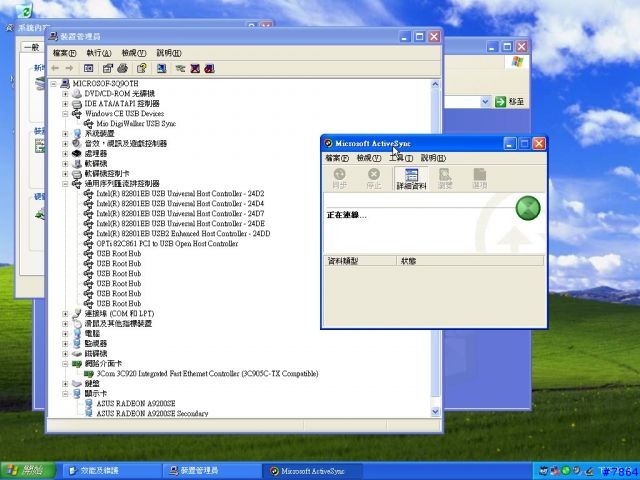This screenshot has height=480, width=640.
Task: Expand the DVD/CD-ROM 光碟機 node
Action: point(65,93)
